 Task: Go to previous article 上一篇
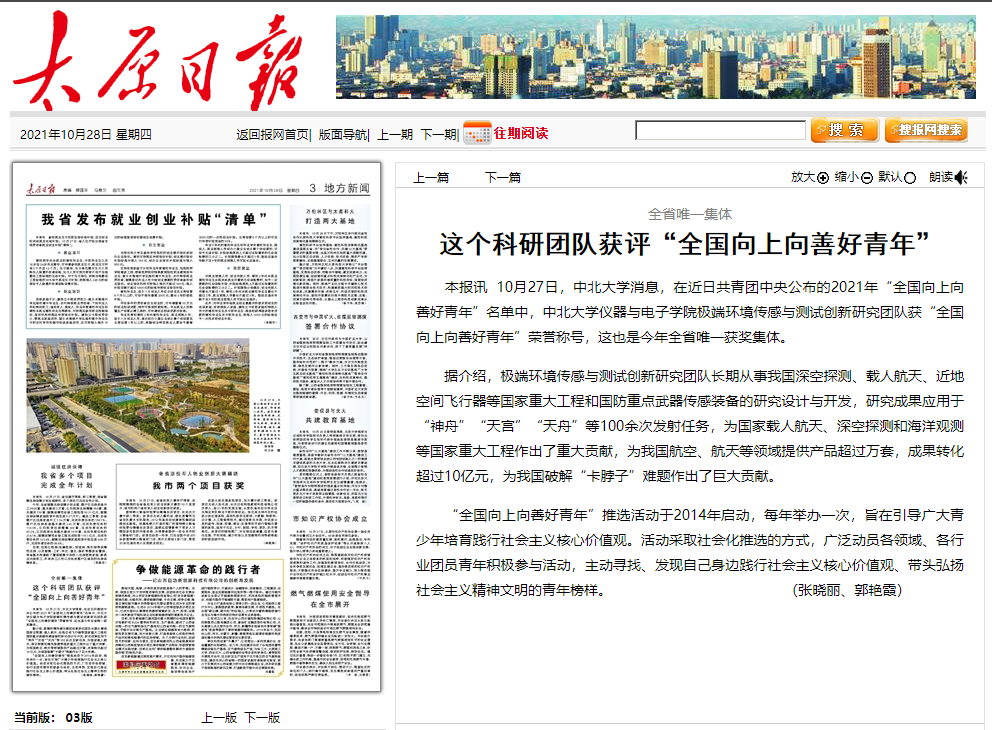pyautogui.click(x=431, y=177)
